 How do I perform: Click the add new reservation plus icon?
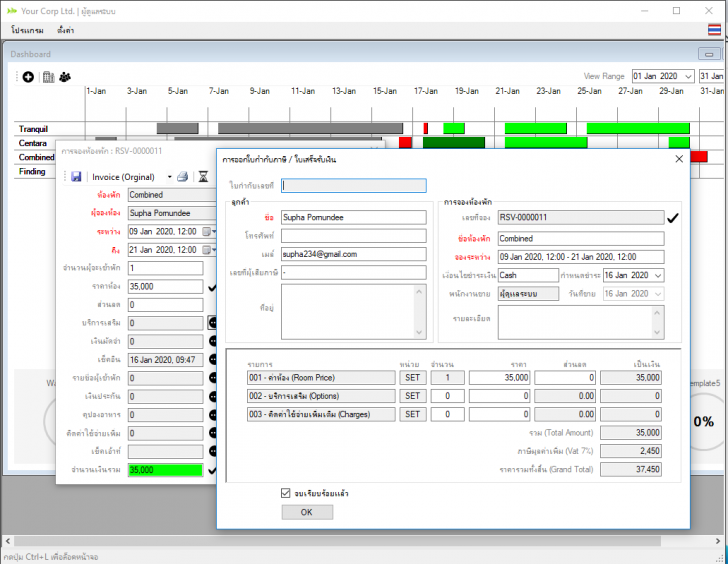click(x=28, y=76)
